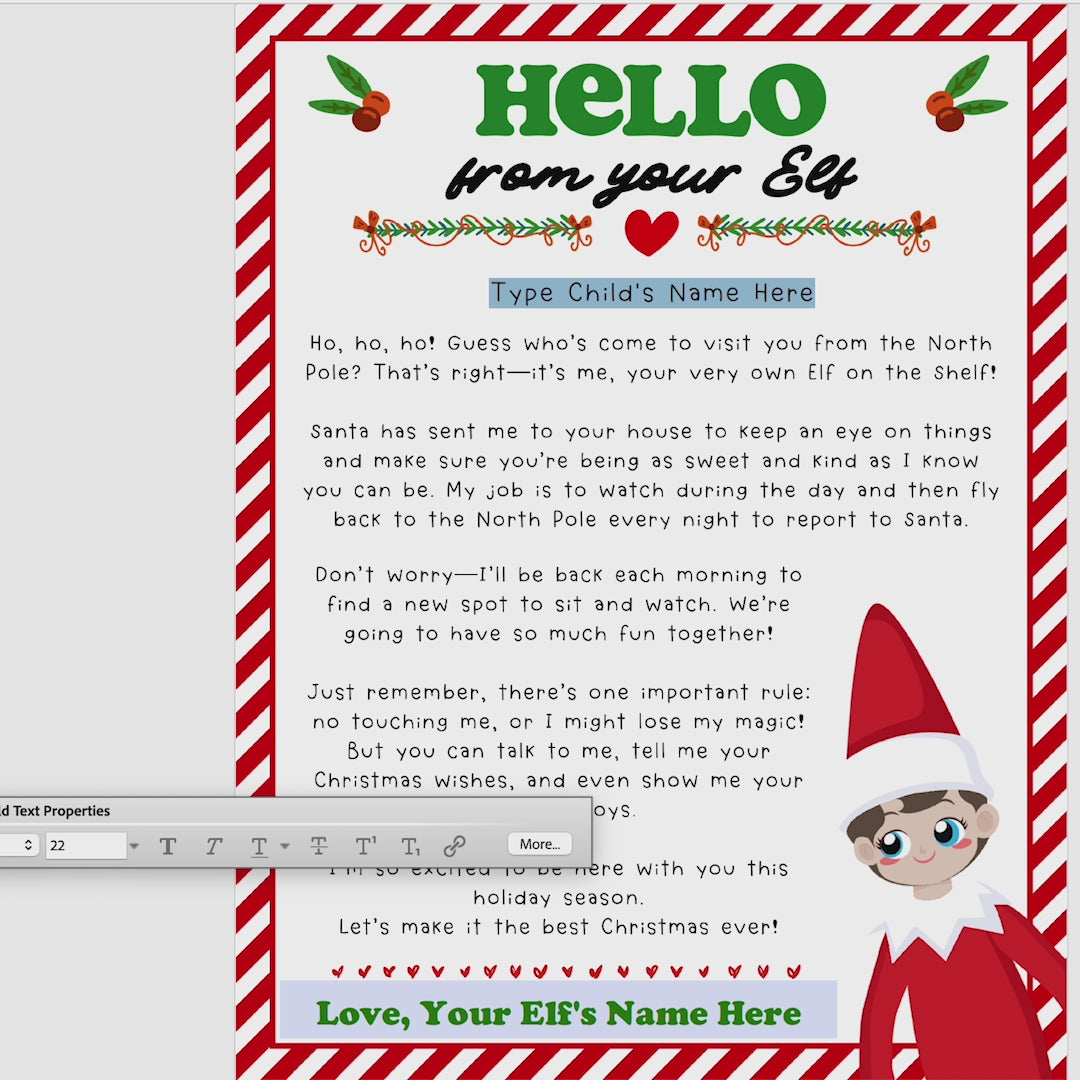Set text to subscript
Viewport: 1080px width, 1080px height.
point(410,846)
